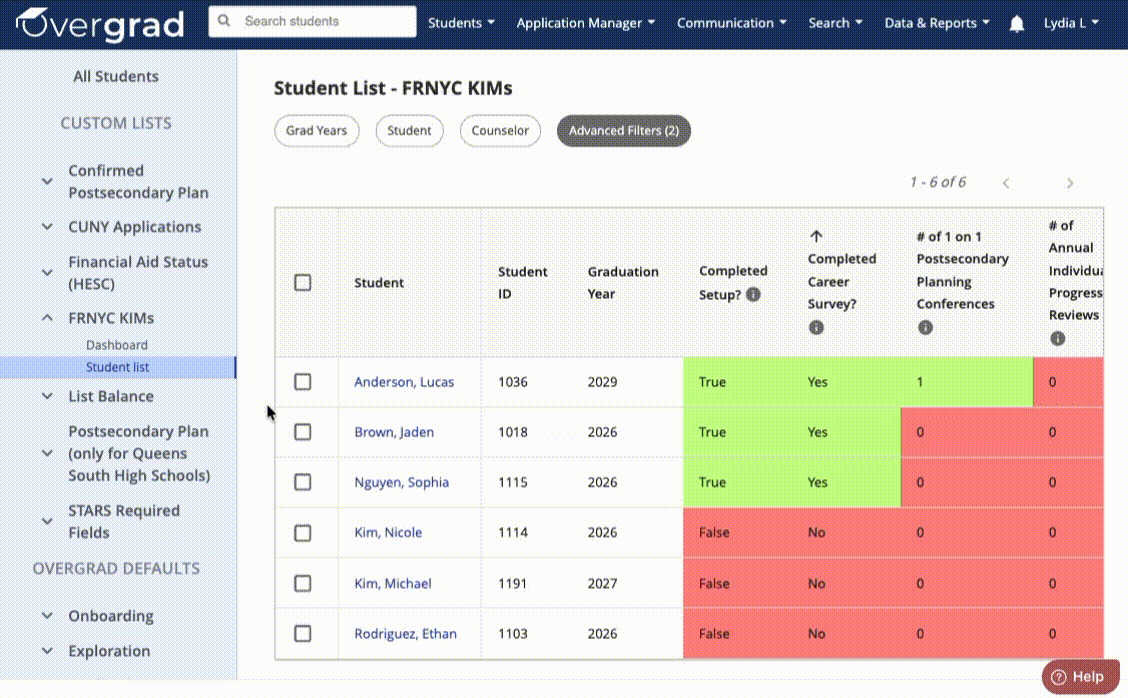Check the box for Nguyen, Sophia
Image resolution: width=1128 pixels, height=698 pixels.
coord(303,482)
